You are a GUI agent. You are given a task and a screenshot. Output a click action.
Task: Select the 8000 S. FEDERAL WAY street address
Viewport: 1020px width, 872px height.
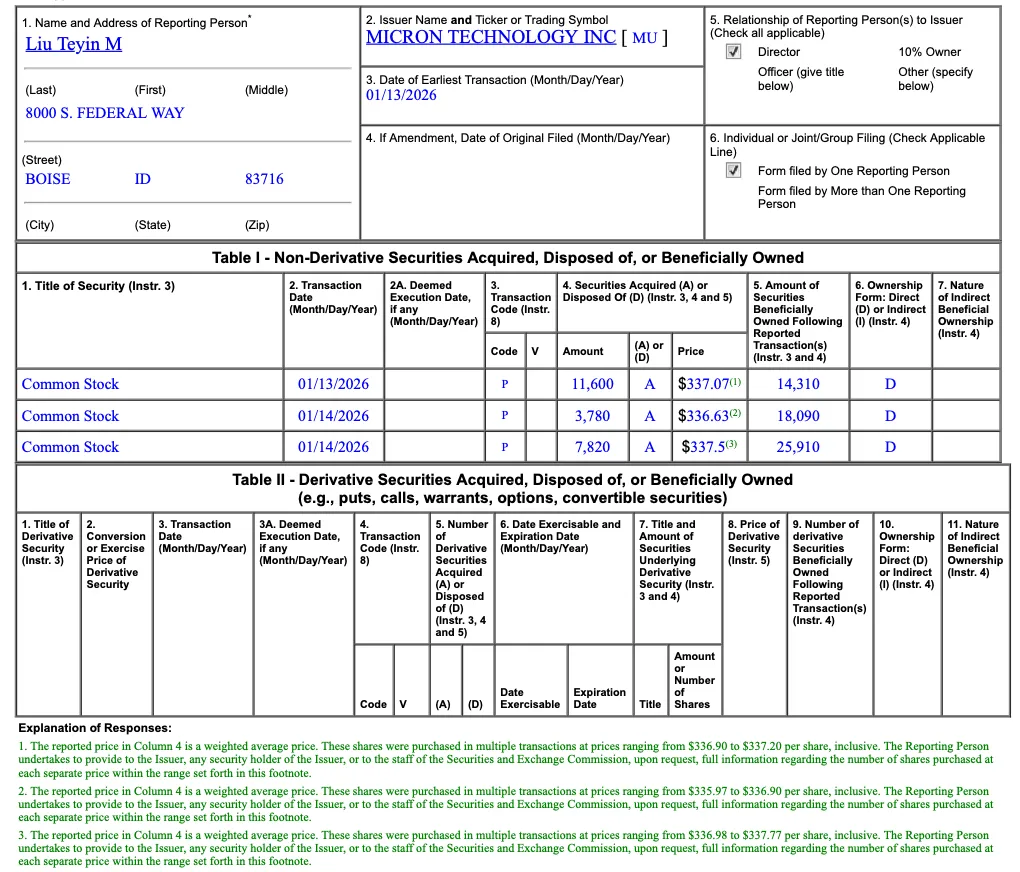(x=105, y=113)
